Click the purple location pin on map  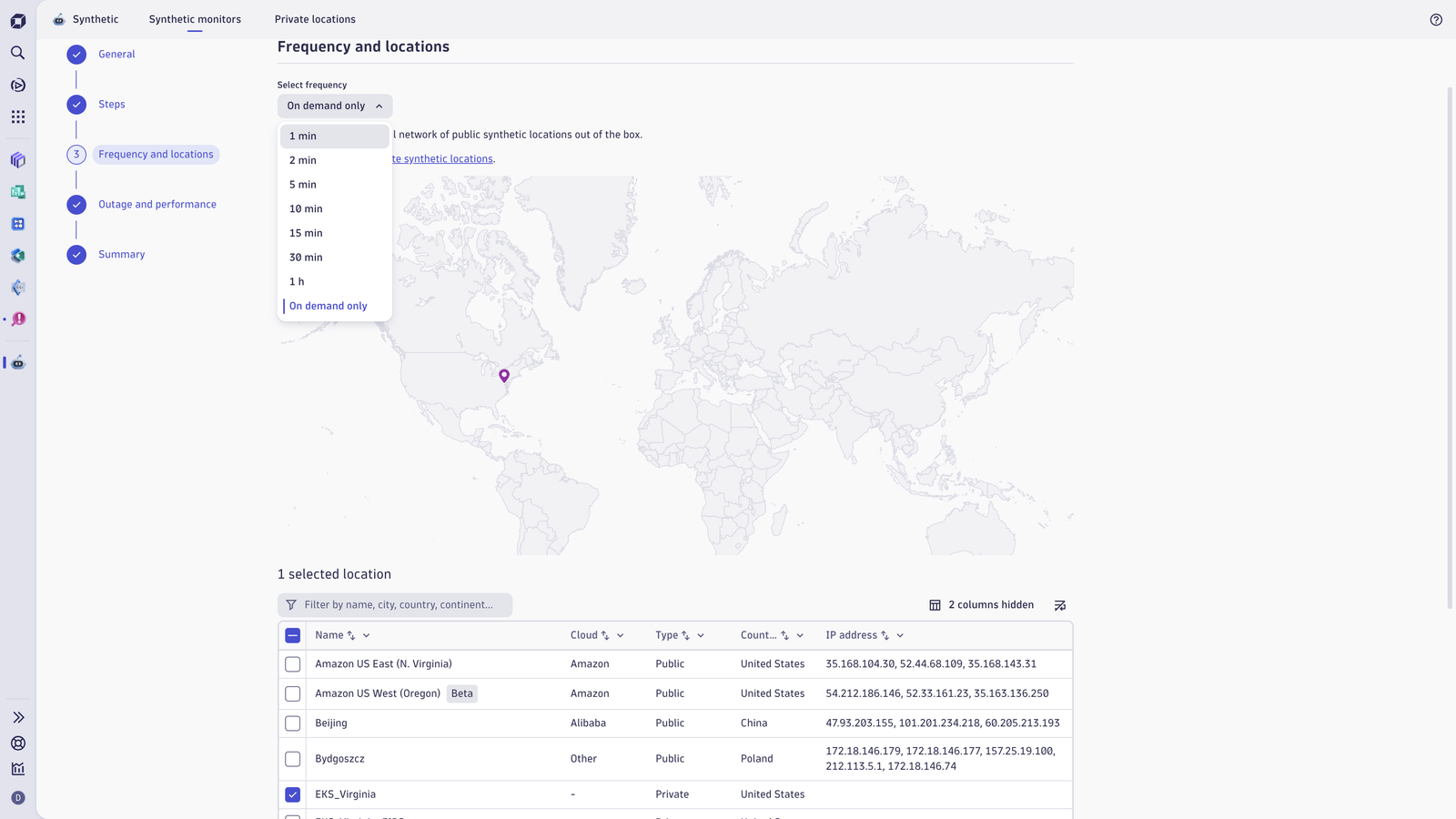pos(504,375)
